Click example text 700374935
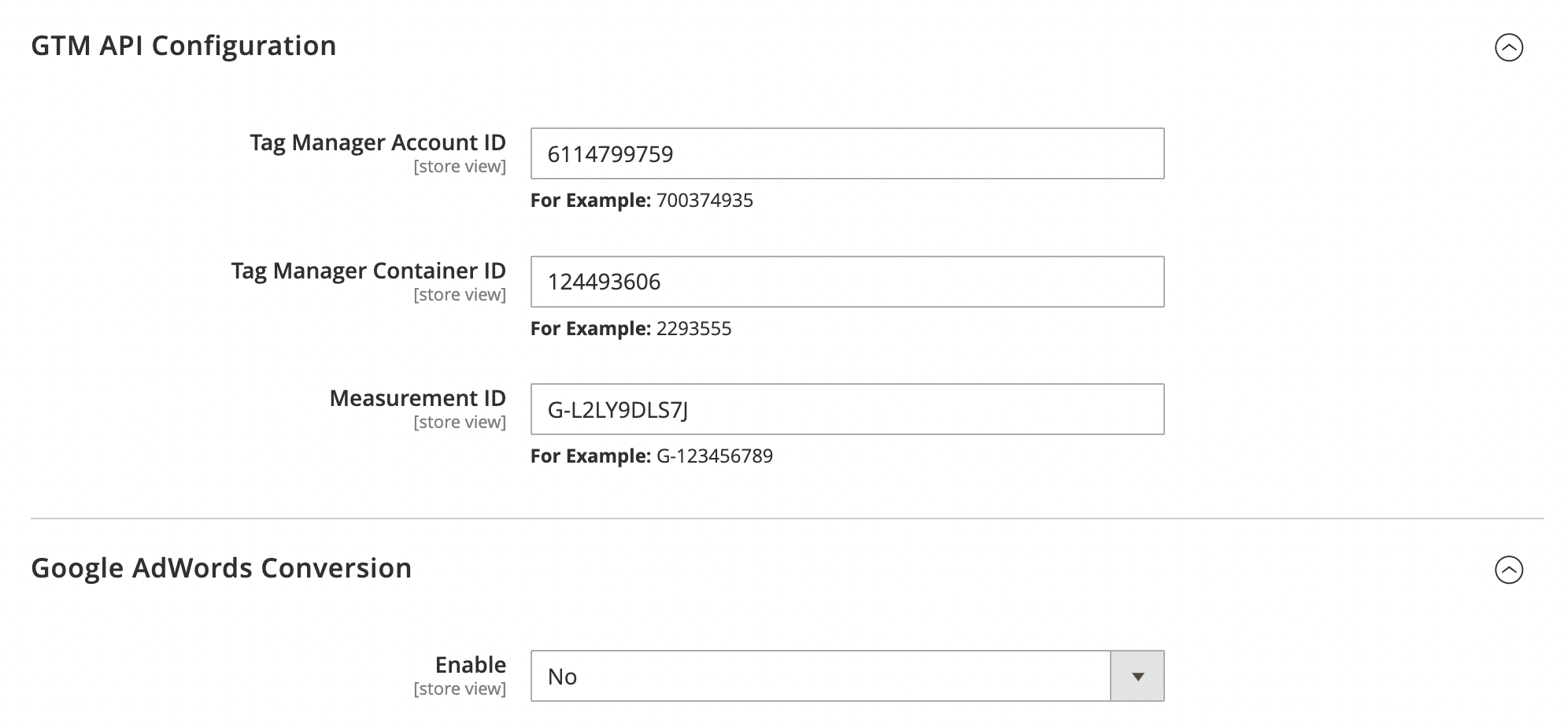Image resolution: width=1568 pixels, height=727 pixels. coord(704,201)
